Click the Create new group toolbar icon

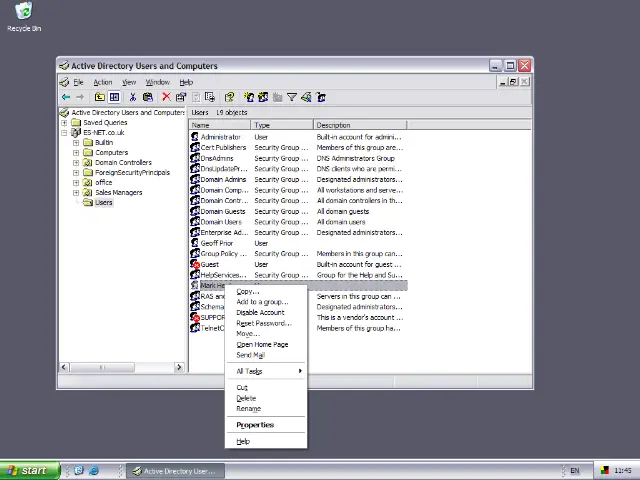click(263, 97)
